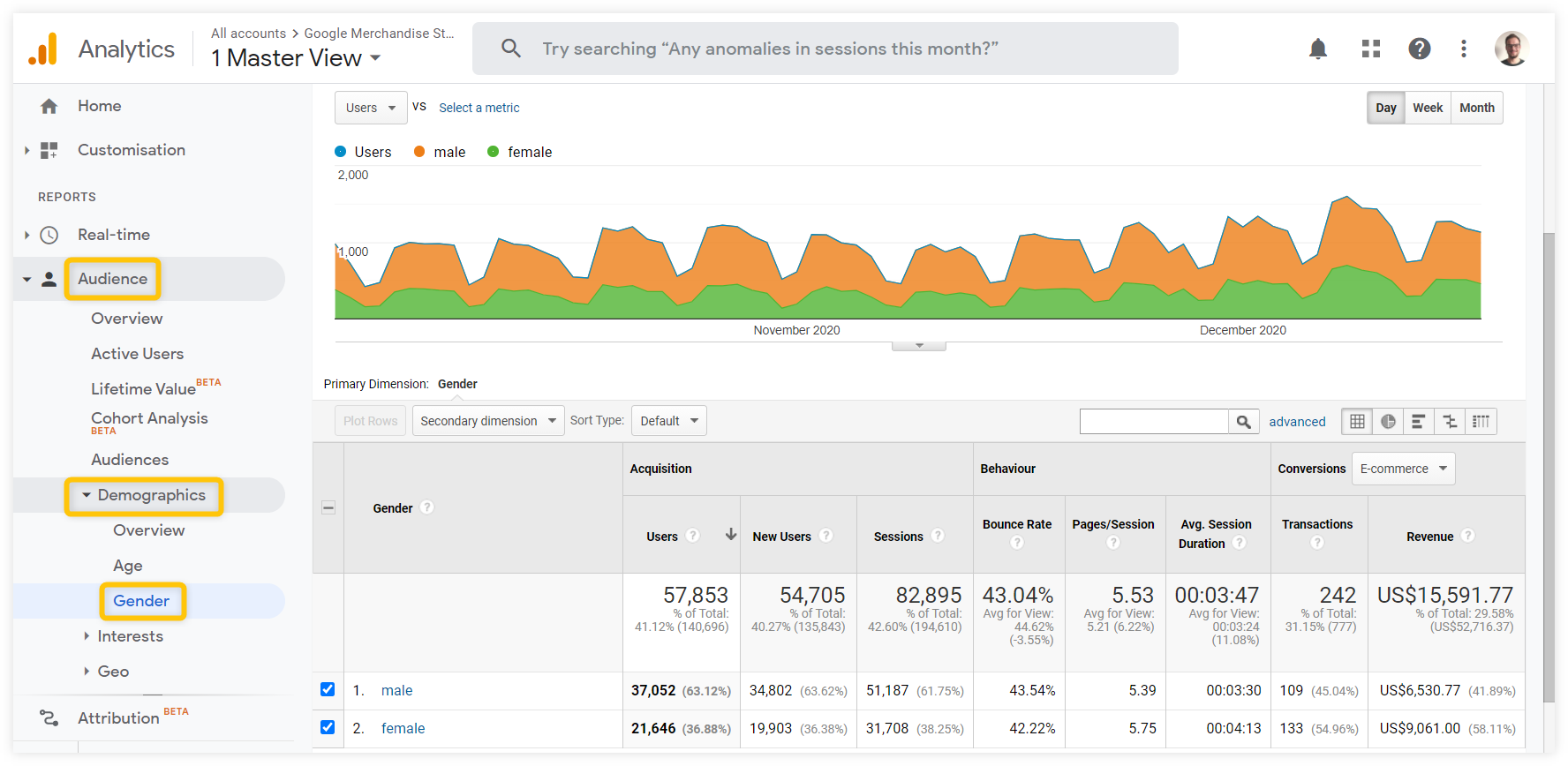Open the three-dot more options menu
The height and width of the screenshot is (766, 1568).
1463,49
